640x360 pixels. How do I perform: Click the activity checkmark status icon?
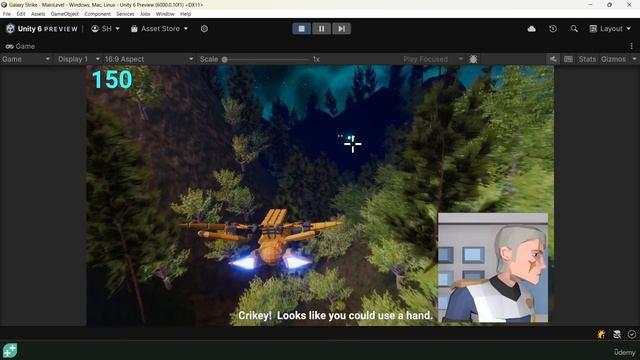[x=632, y=334]
